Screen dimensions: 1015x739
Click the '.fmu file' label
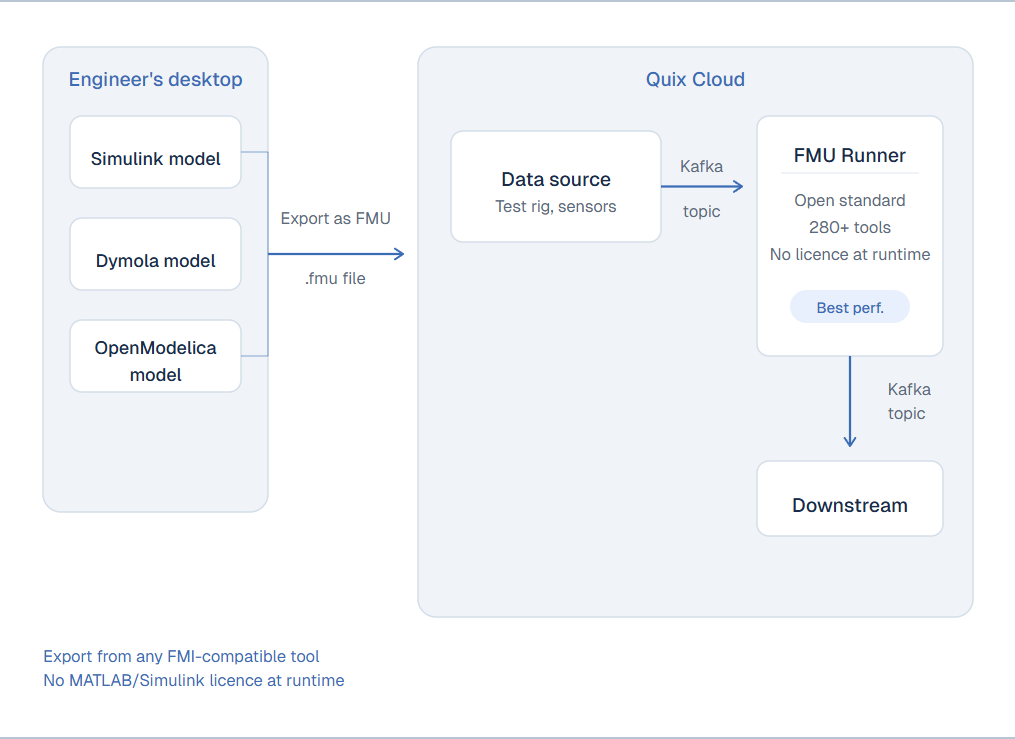tap(335, 278)
